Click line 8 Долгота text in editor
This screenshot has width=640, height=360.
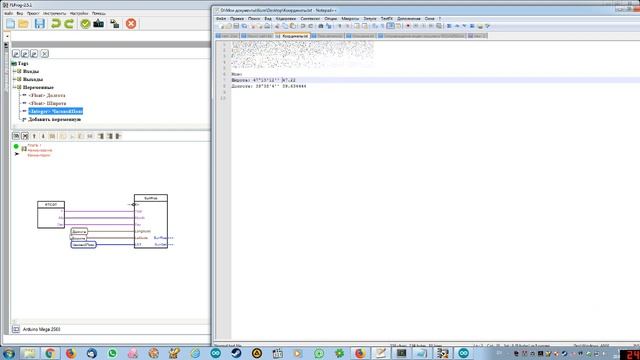coord(269,87)
